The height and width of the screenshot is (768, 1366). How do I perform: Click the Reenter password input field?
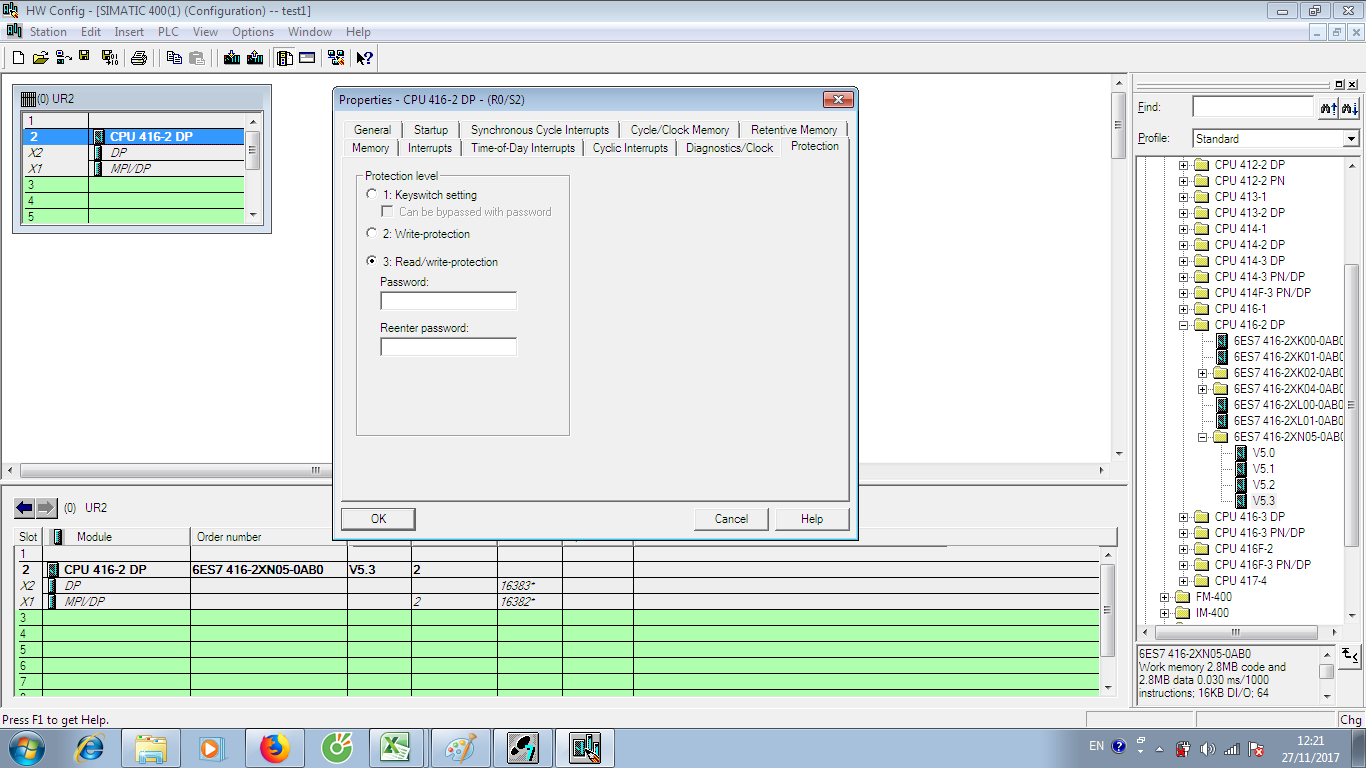point(448,347)
